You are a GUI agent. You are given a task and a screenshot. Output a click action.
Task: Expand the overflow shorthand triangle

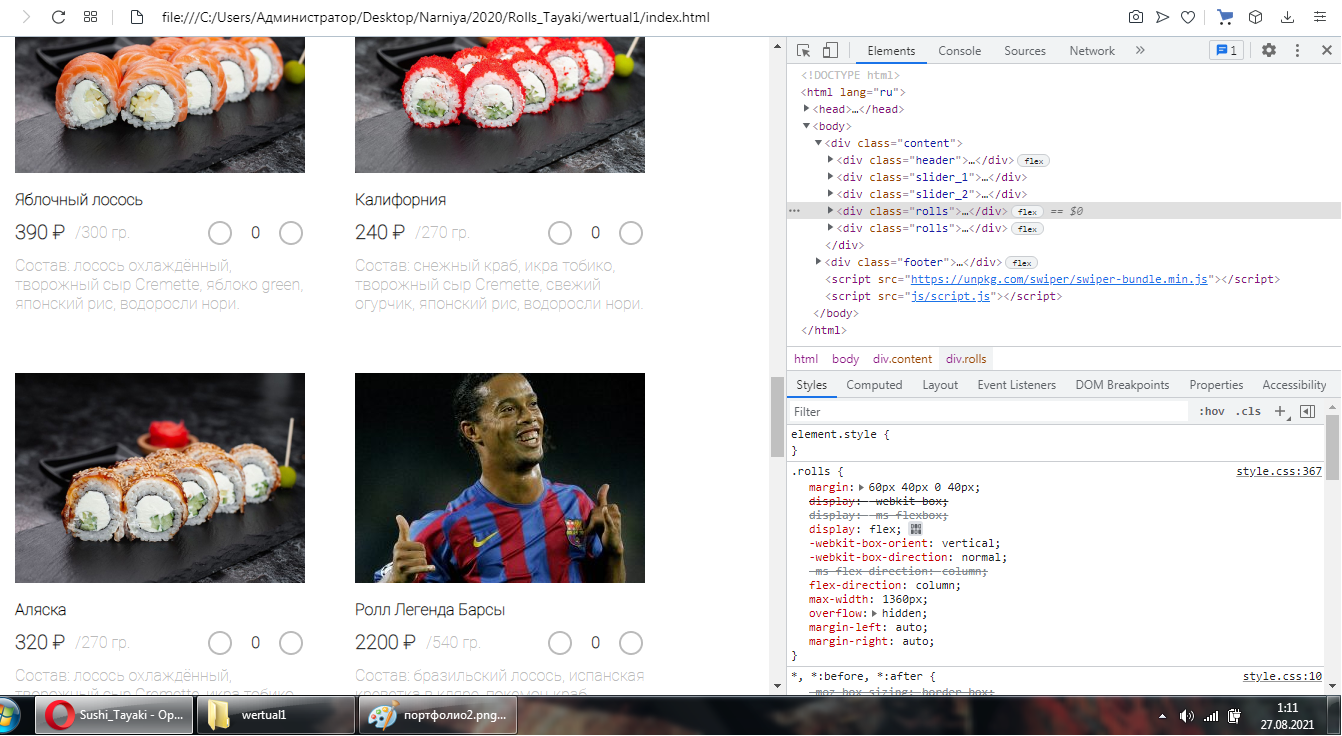[875, 613]
